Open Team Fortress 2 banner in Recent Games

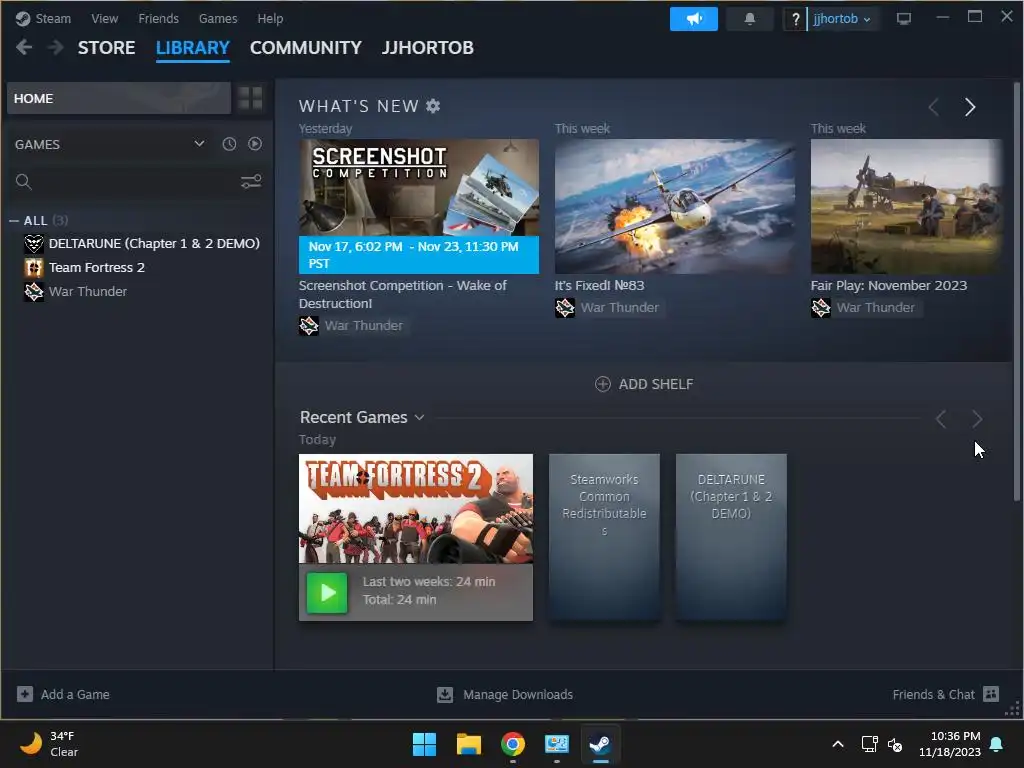point(415,509)
